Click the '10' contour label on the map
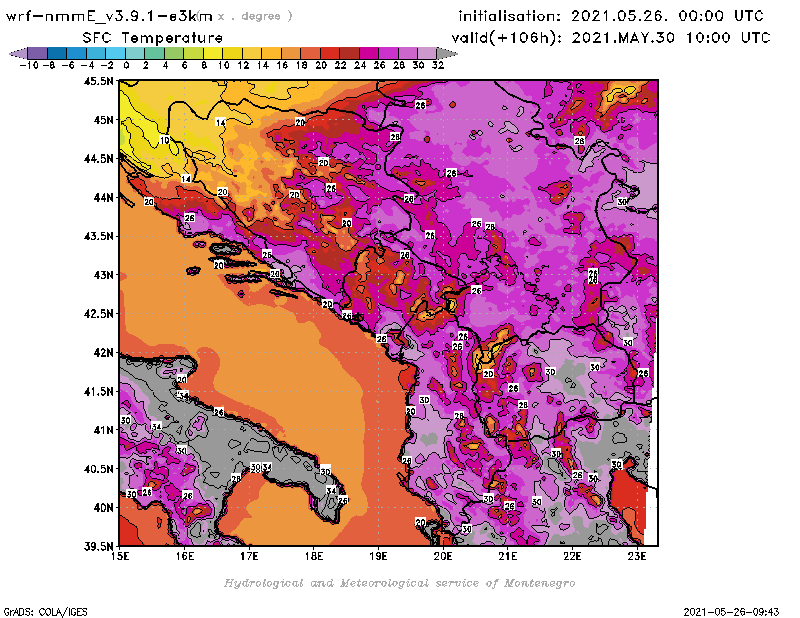The width and height of the screenshot is (800, 618). click(164, 140)
